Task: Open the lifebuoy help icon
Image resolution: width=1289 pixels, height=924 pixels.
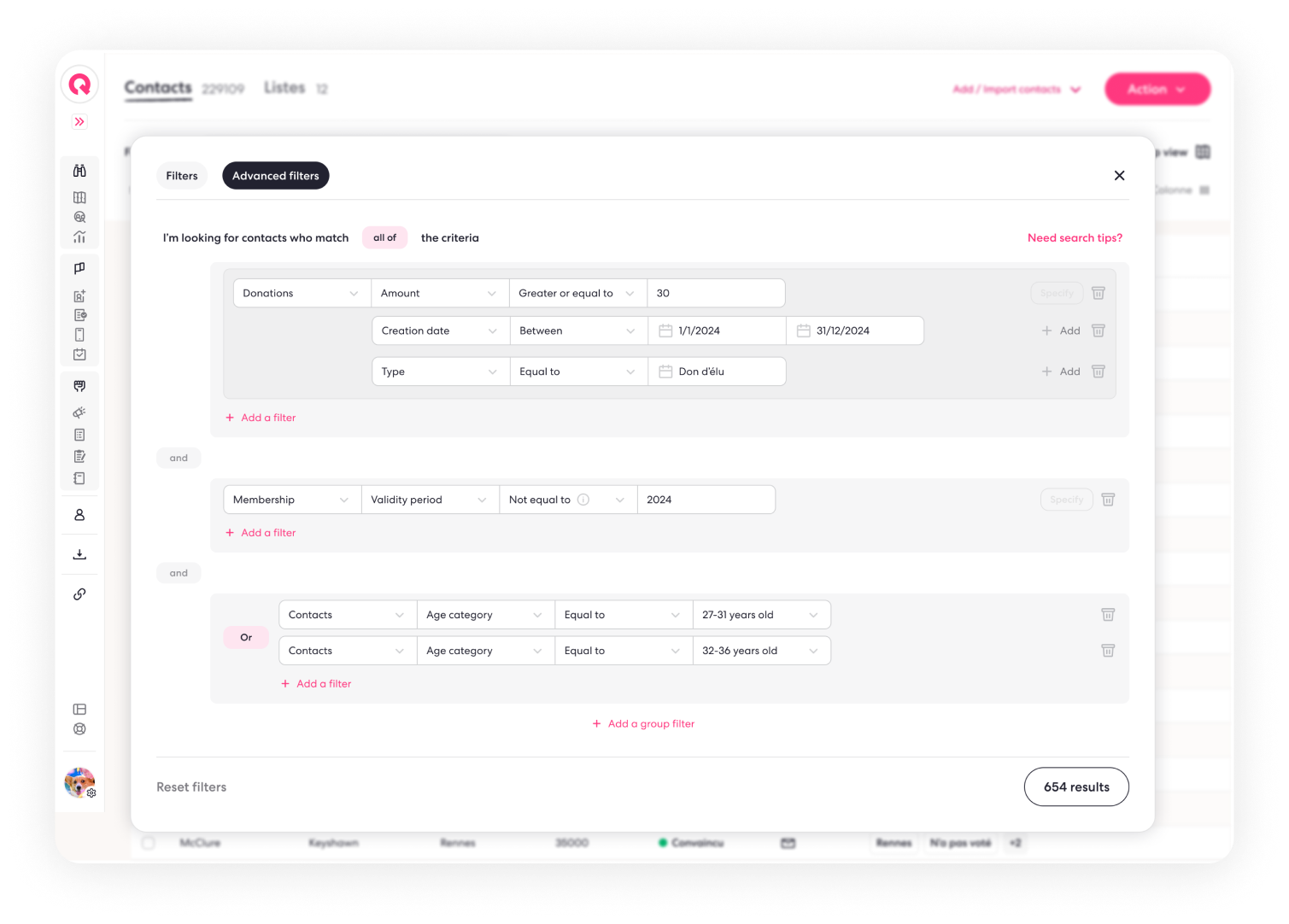Action: (79, 729)
